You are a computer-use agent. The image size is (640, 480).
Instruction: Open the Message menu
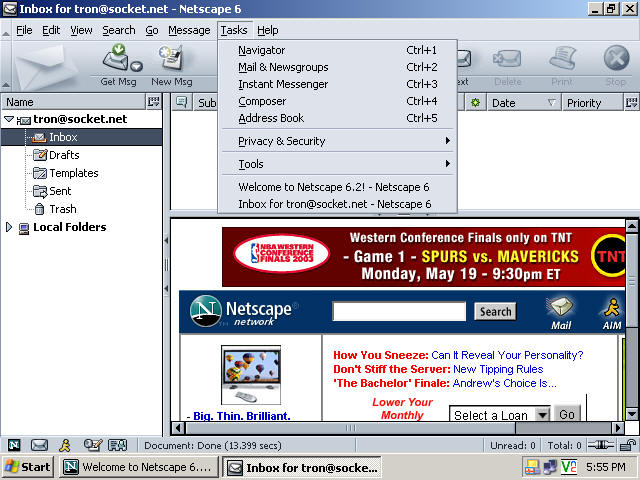[189, 30]
